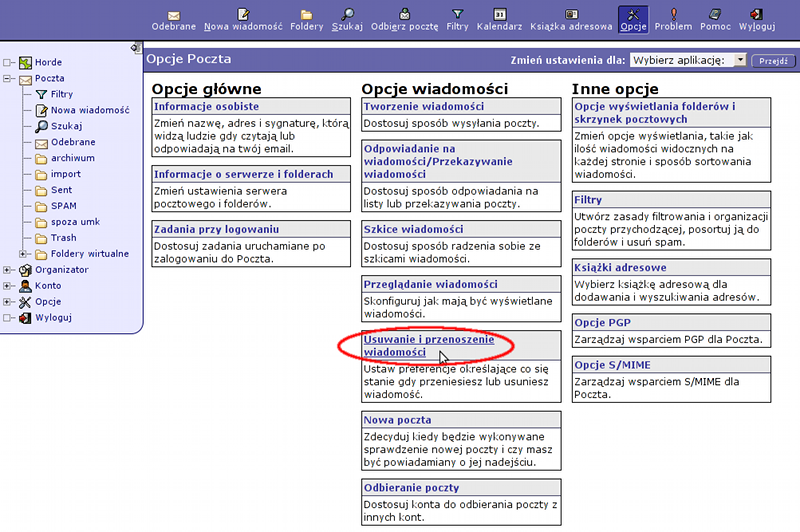Viewport: 800px width, 532px height.
Task: Open the Pomoc help book icon
Action: 715,14
